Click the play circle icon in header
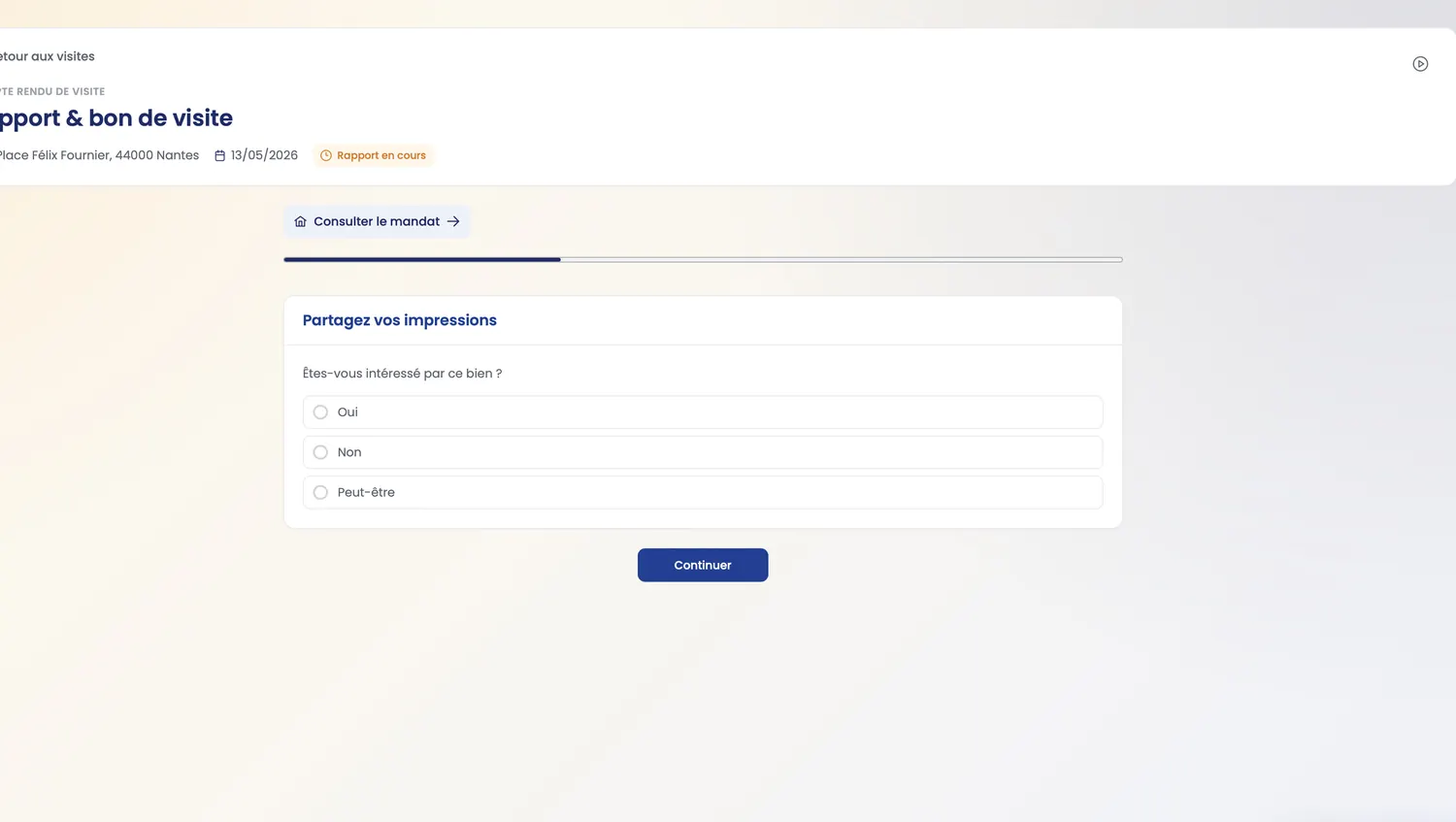The image size is (1456, 822). pos(1420,64)
